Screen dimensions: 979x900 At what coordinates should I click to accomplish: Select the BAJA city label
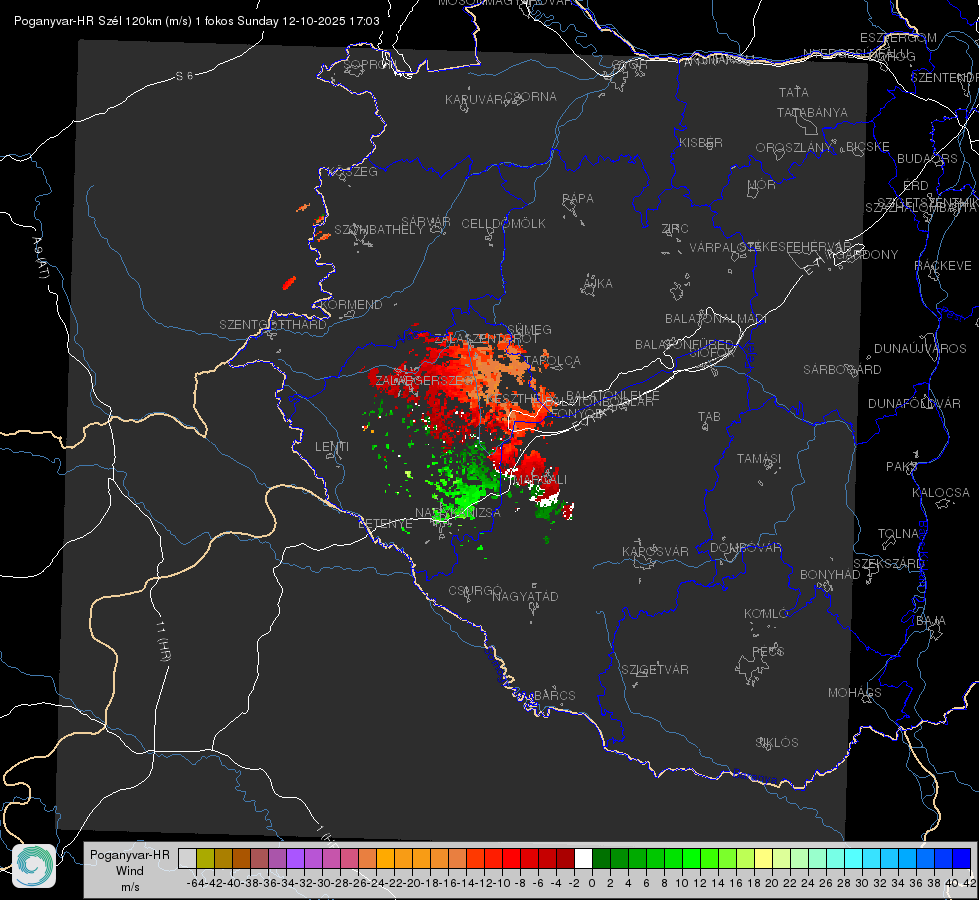(931, 621)
